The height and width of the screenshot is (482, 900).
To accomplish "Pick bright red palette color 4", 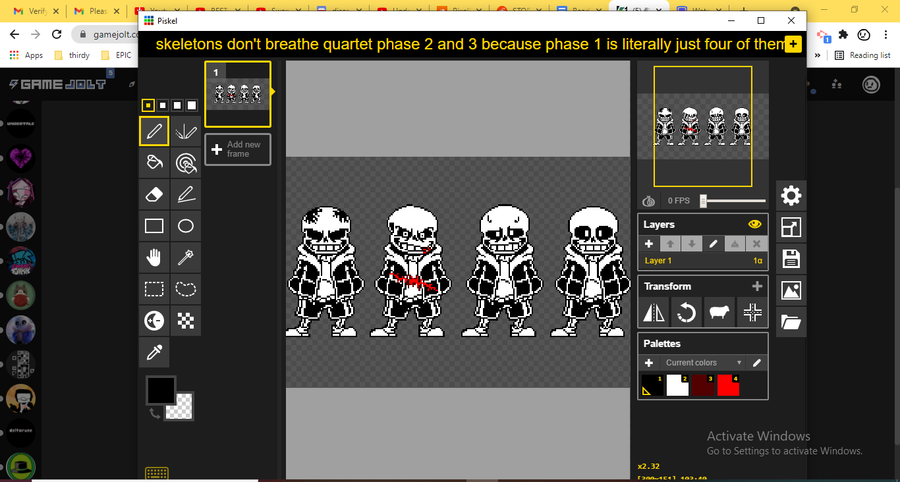I will click(x=728, y=385).
